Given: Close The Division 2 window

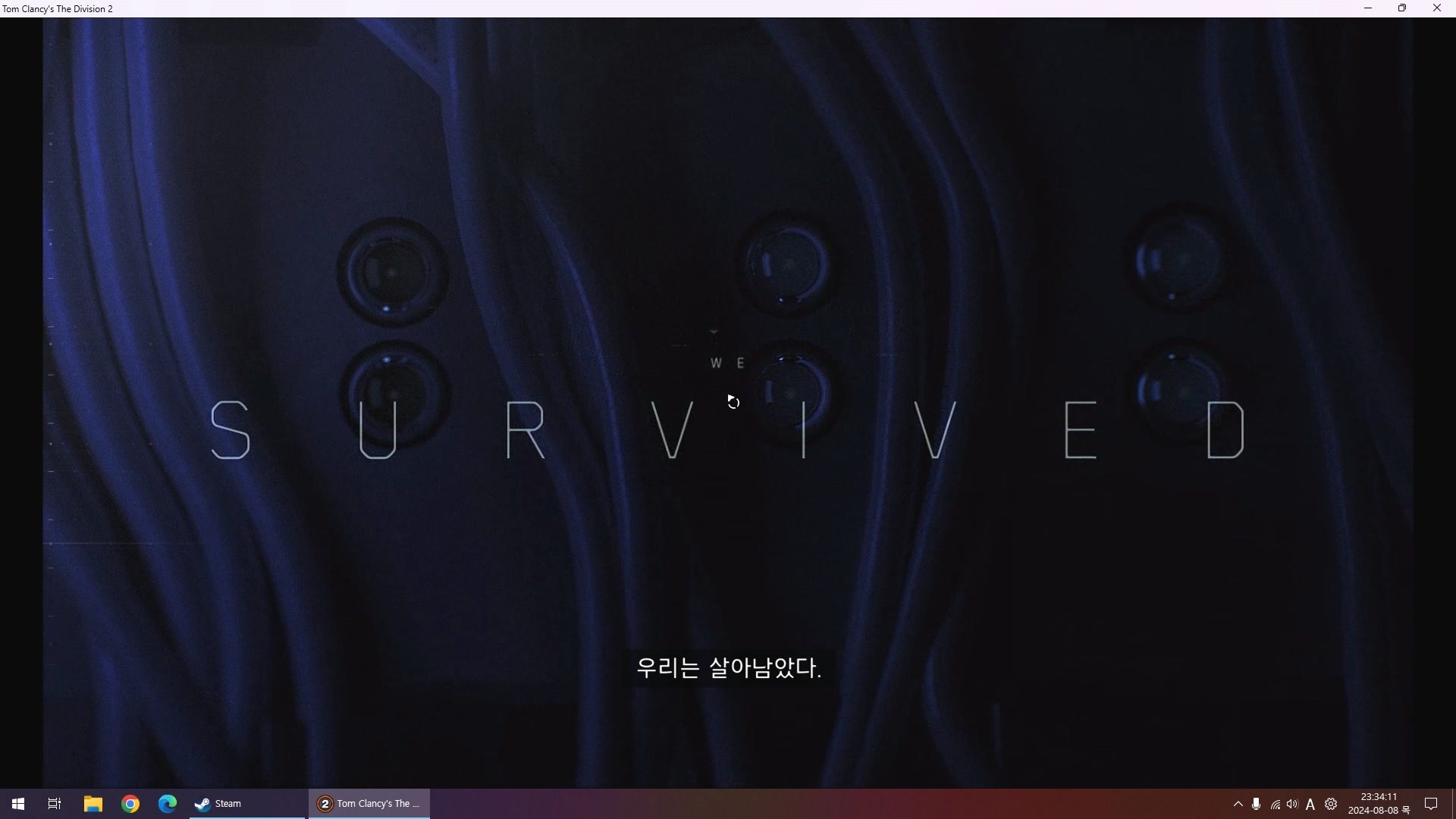Looking at the screenshot, I should (1436, 8).
